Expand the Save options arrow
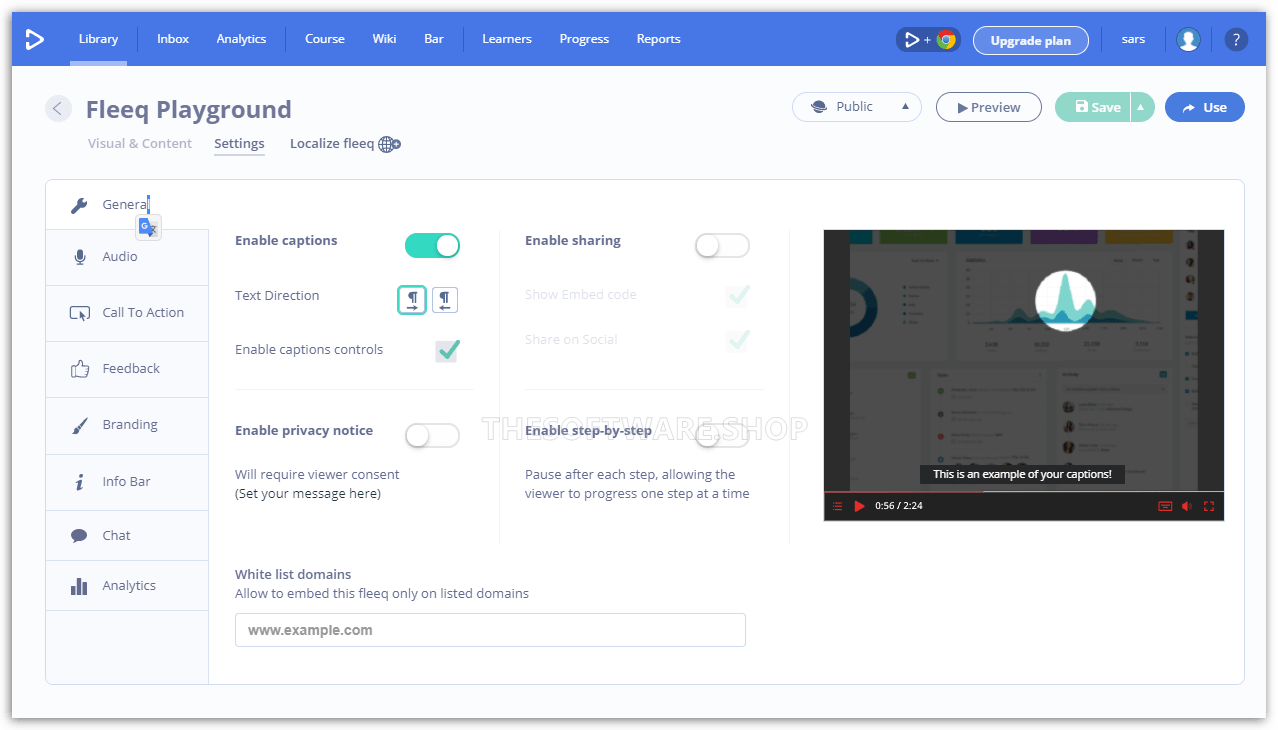The width and height of the screenshot is (1278, 730). (x=1142, y=107)
